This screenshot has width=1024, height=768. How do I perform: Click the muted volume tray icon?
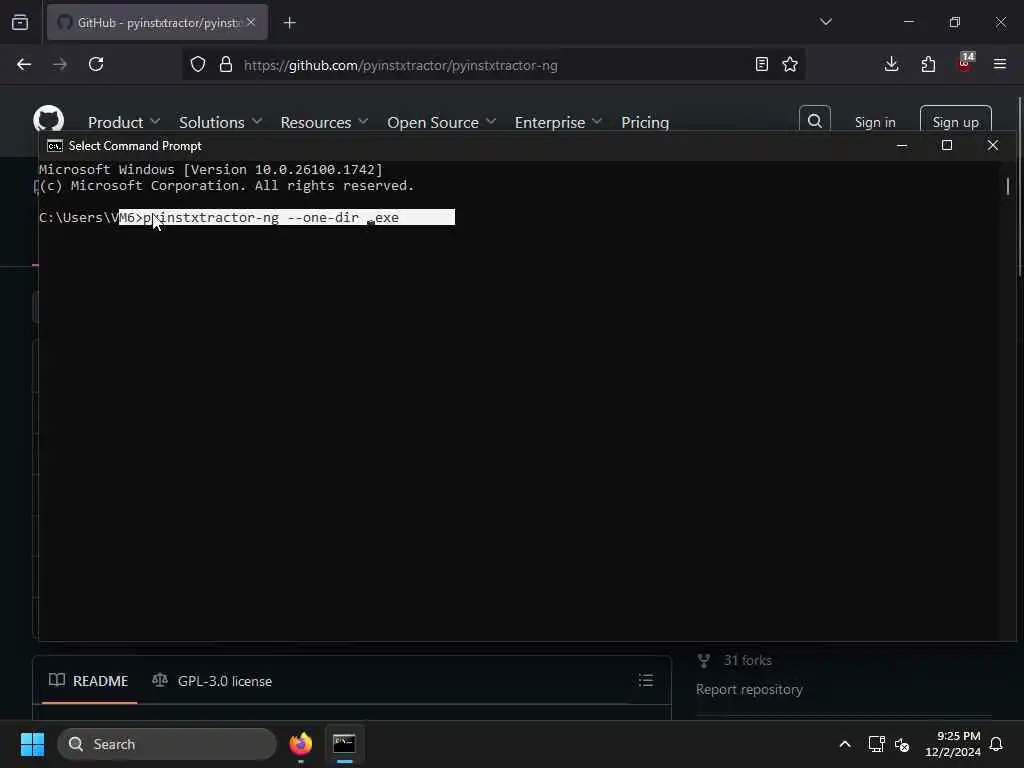pyautogui.click(x=903, y=744)
